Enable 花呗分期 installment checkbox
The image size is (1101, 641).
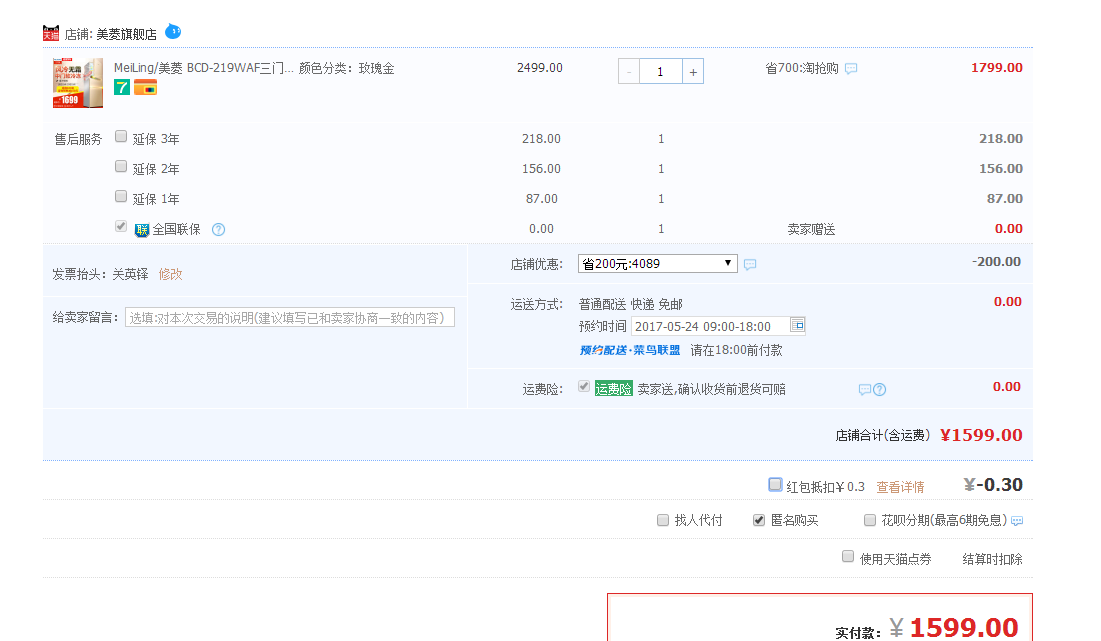(x=870, y=520)
